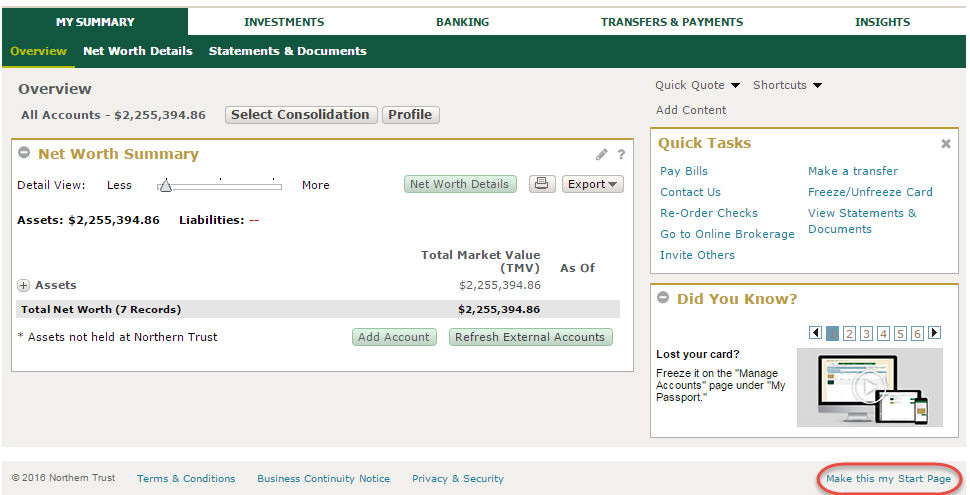Viewport: 970px width, 495px height.
Task: Open Freeze/Unfreeze Card link
Action: 870,192
